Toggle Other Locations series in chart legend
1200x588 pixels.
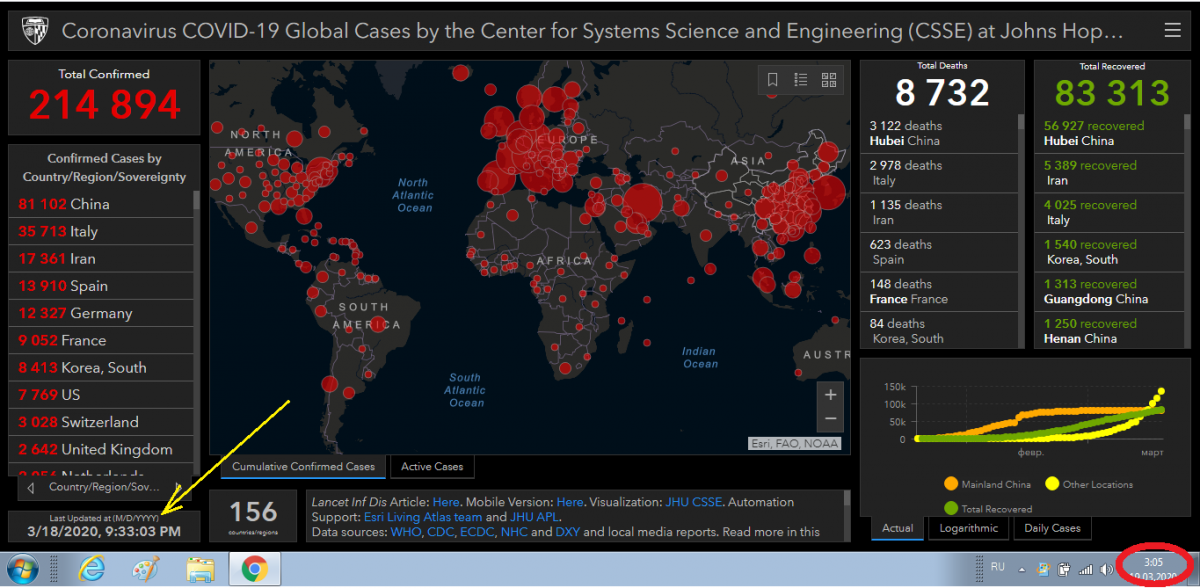pos(1088,485)
